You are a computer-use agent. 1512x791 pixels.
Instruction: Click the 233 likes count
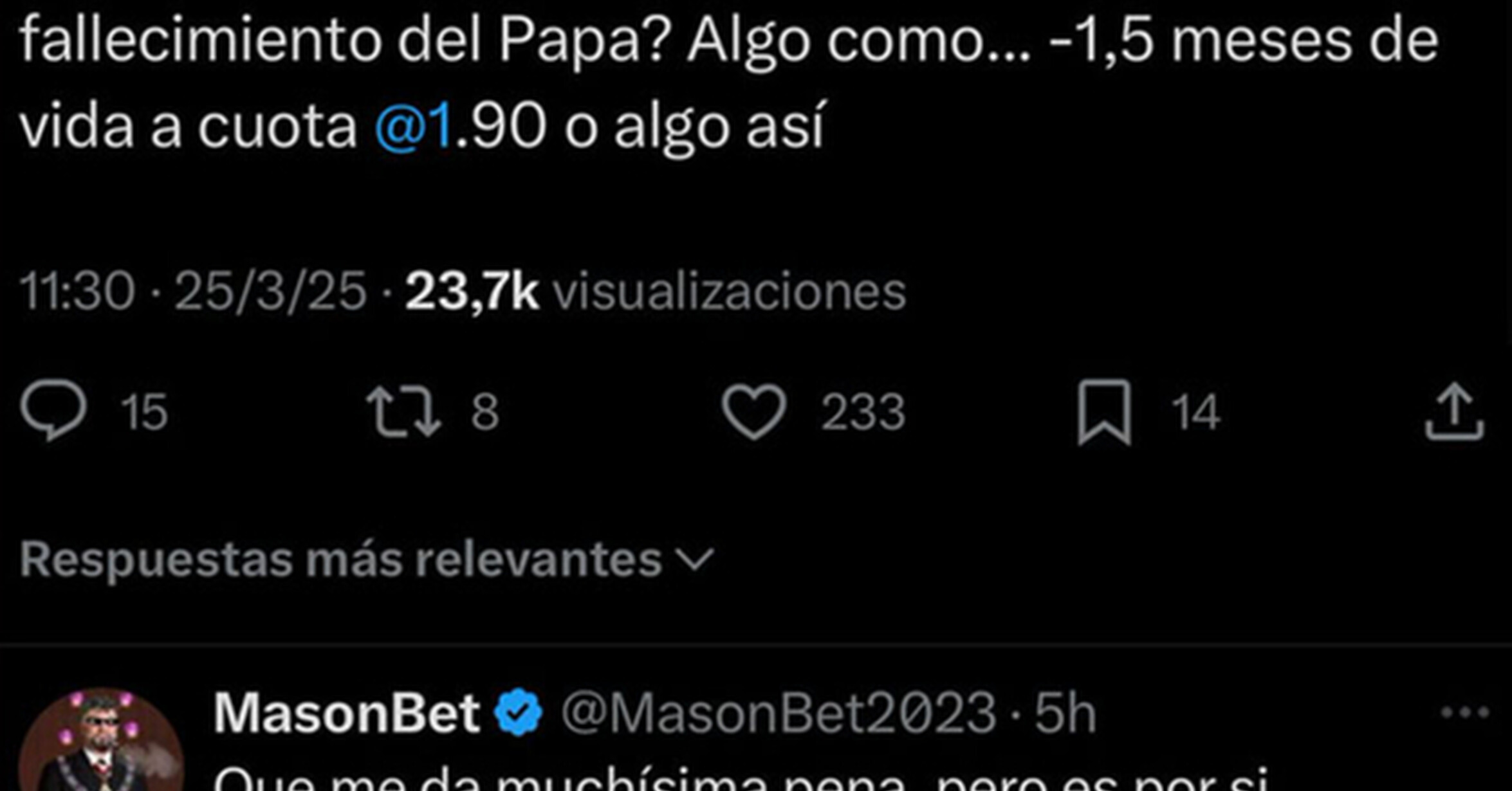pyautogui.click(x=862, y=412)
